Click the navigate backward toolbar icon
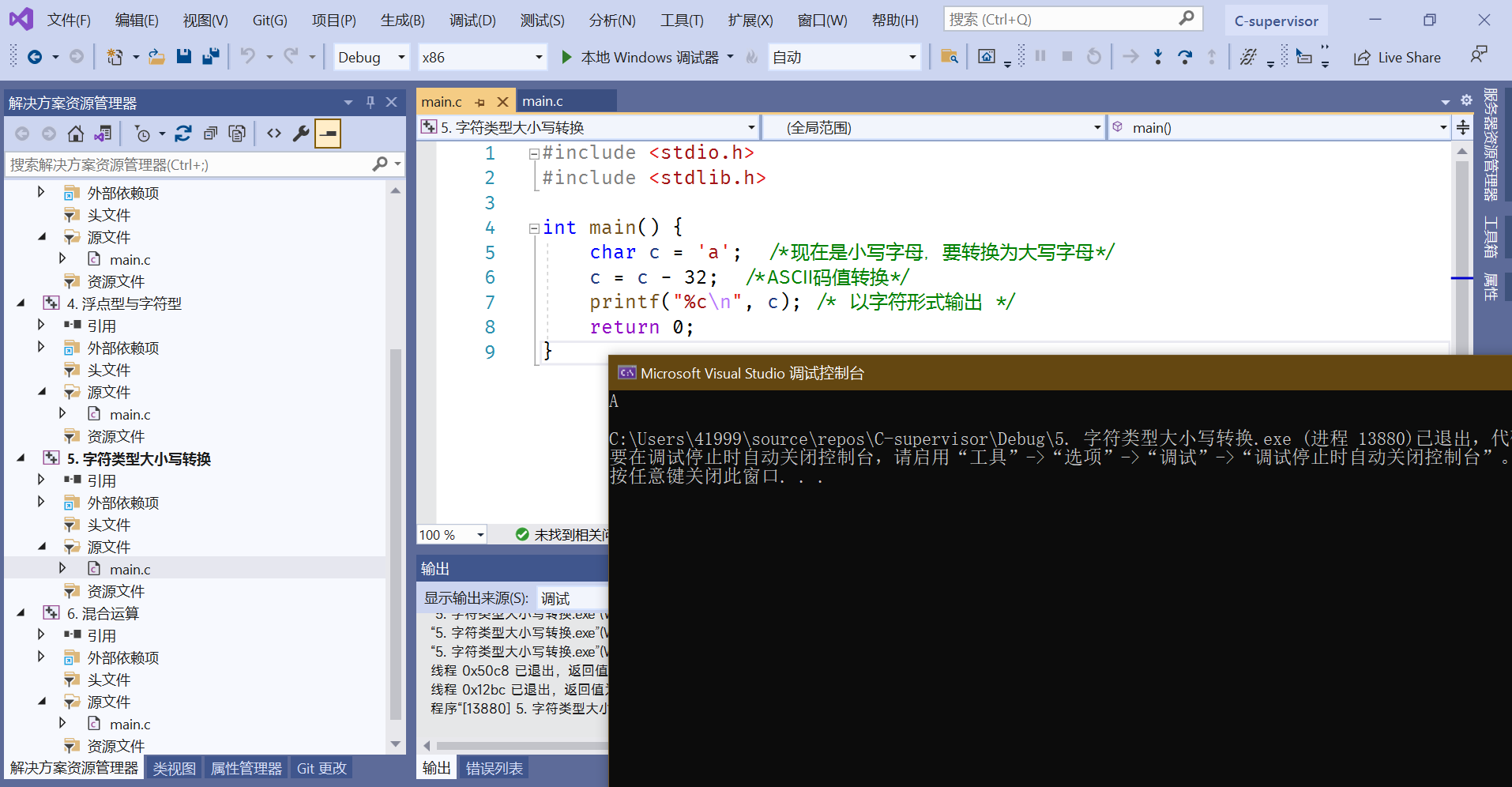Image resolution: width=1512 pixels, height=787 pixels. [34, 57]
